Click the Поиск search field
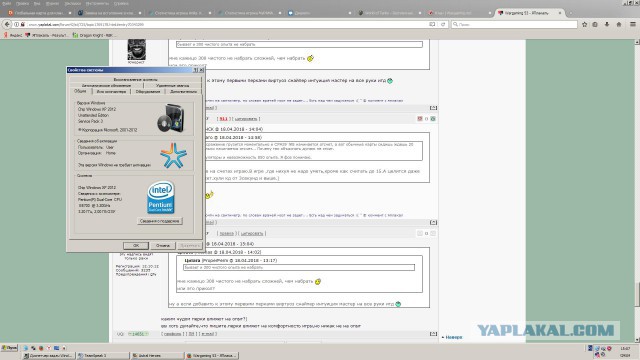Viewport: 640px width, 360px height. (514, 24)
